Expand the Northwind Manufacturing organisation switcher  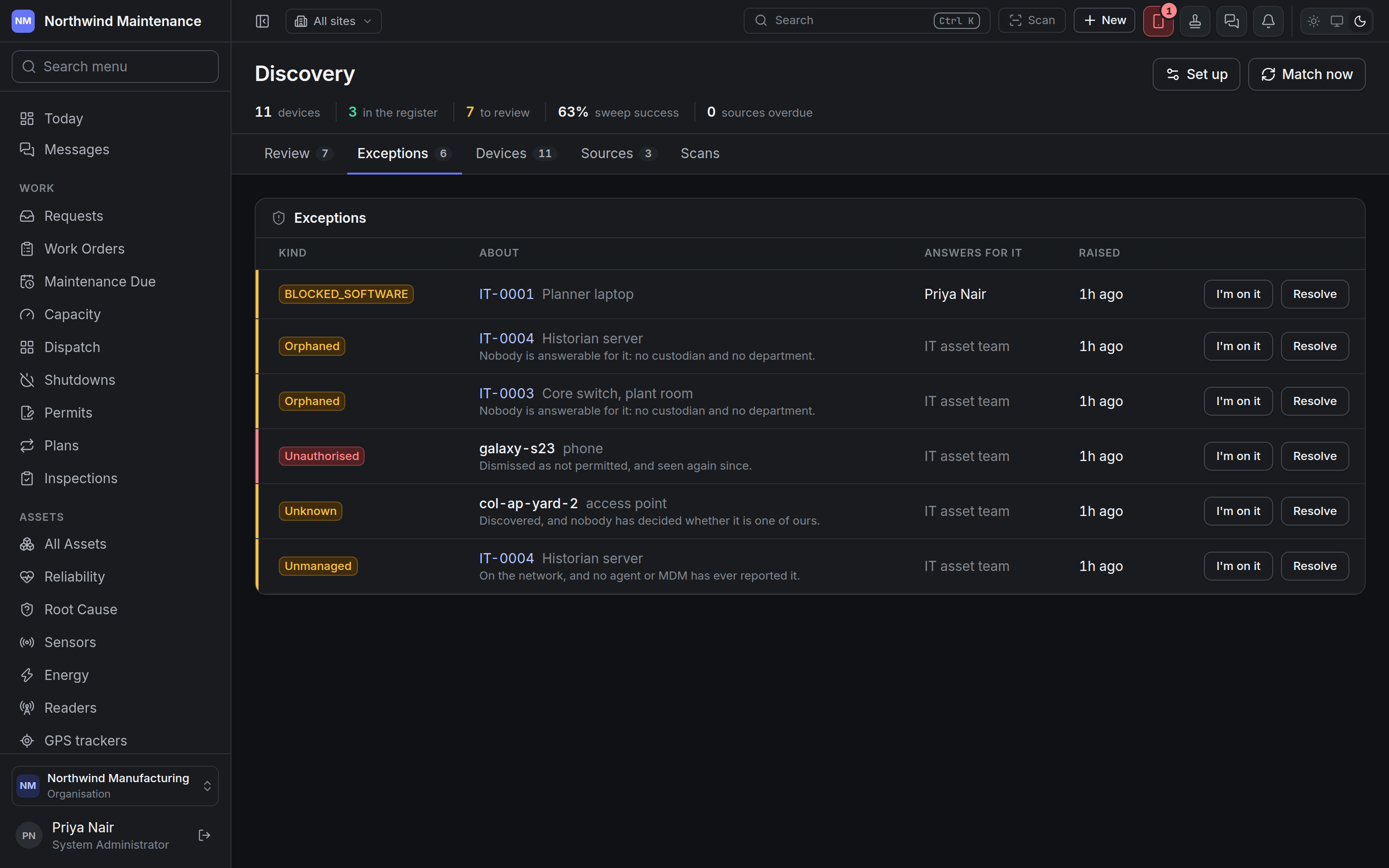115,786
